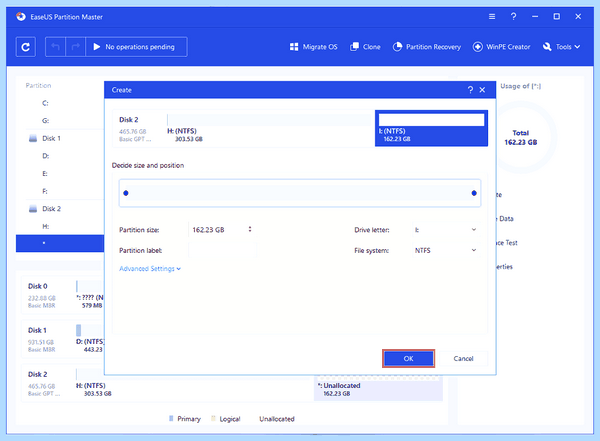Launch the Clone tool
Screen dimensions: 600x441
pyautogui.click(x=365, y=47)
